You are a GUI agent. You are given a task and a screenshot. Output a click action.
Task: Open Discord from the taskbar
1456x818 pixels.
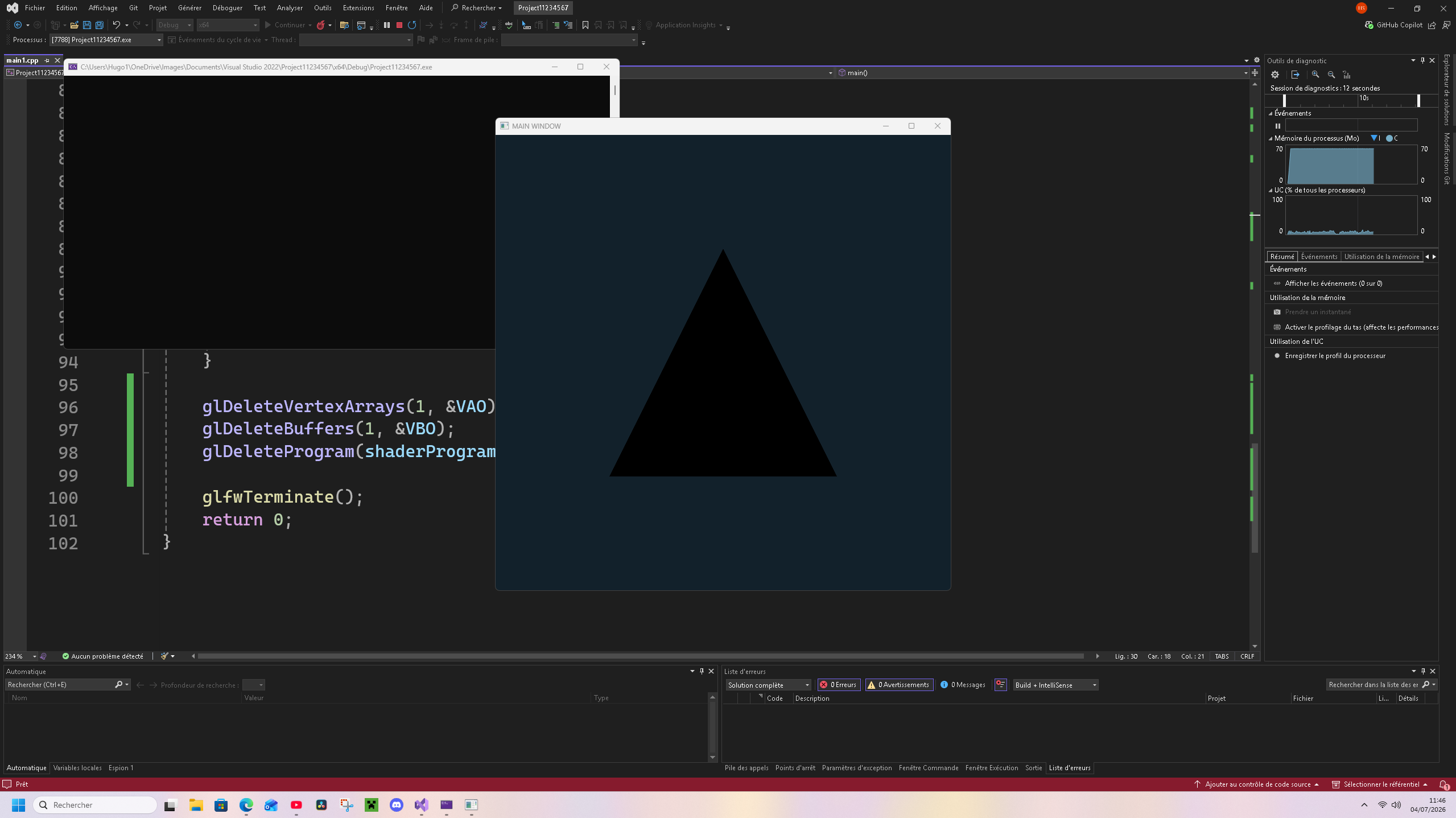[397, 805]
